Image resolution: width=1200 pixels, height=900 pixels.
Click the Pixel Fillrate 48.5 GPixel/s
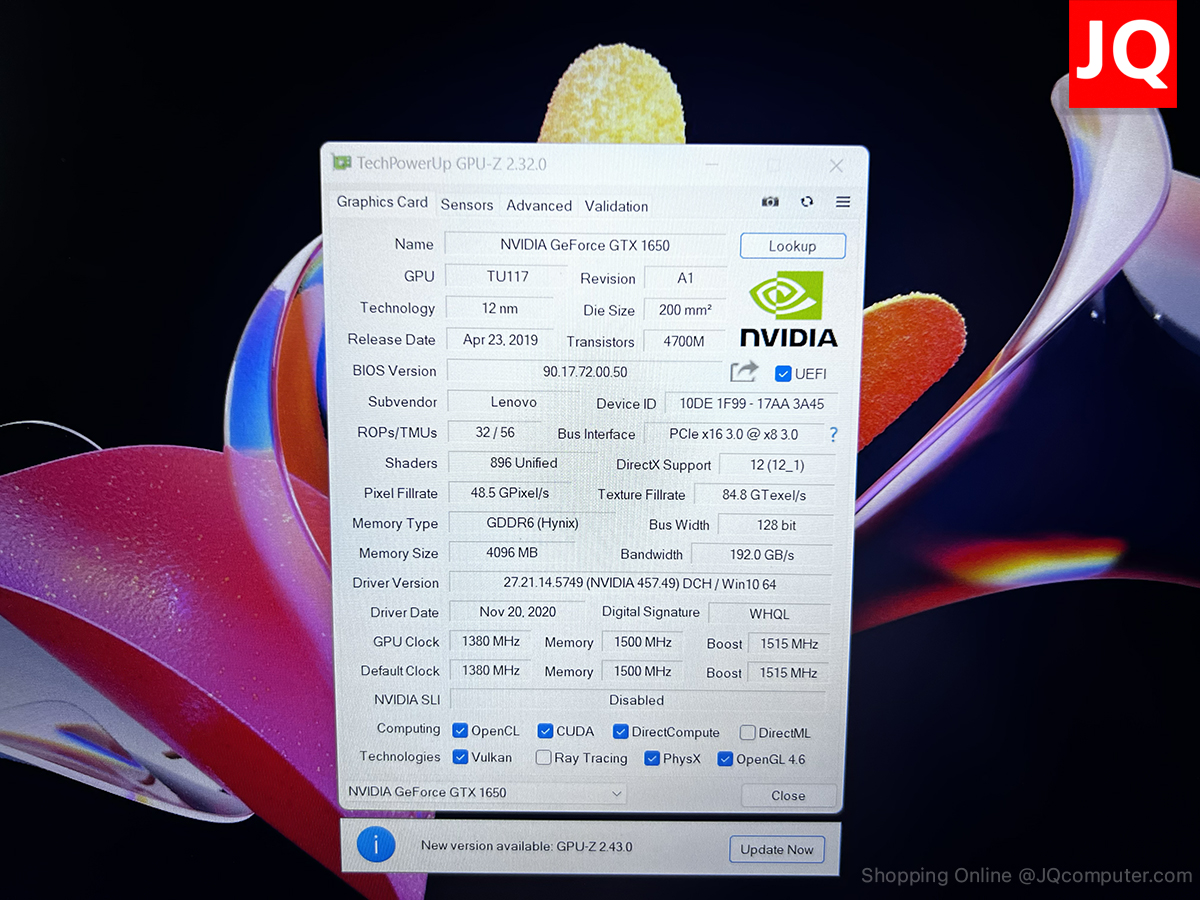(x=511, y=493)
